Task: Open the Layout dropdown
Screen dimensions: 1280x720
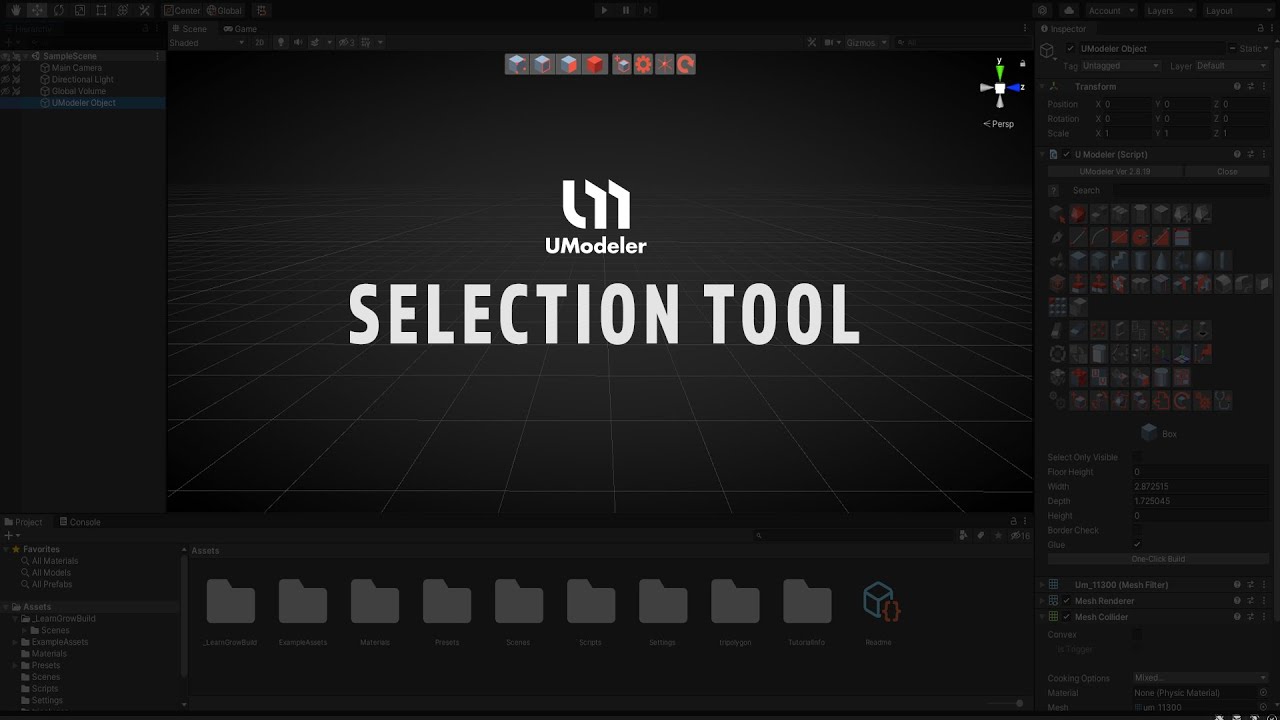Action: click(x=1238, y=10)
